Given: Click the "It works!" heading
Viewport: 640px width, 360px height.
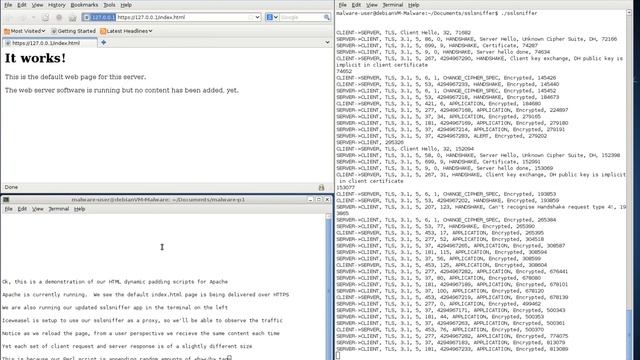Looking at the screenshot, I should pos(35,58).
